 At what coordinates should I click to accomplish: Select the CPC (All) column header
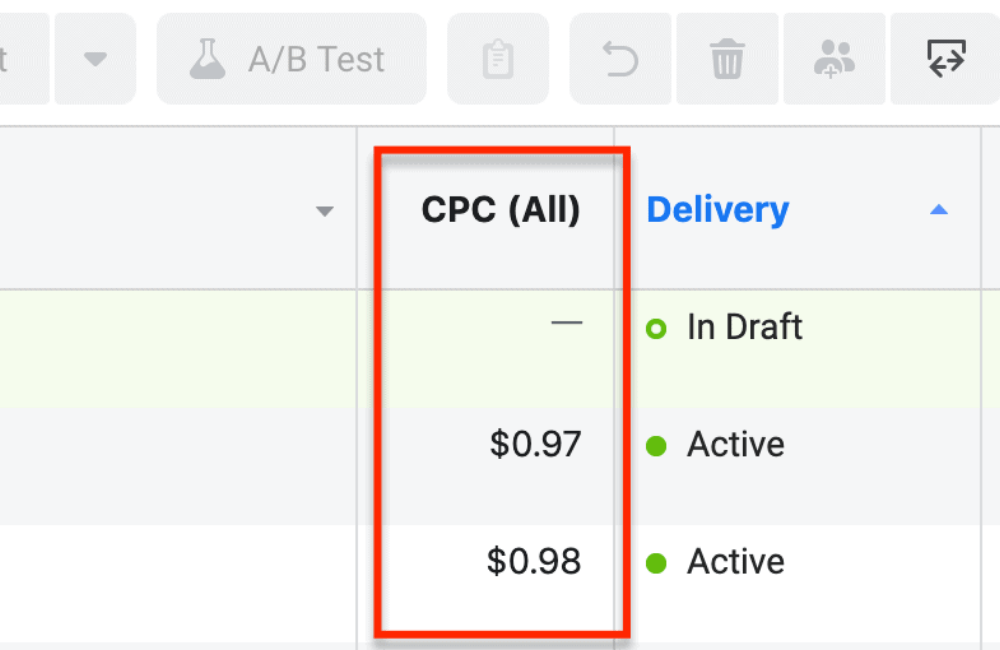pos(500,210)
